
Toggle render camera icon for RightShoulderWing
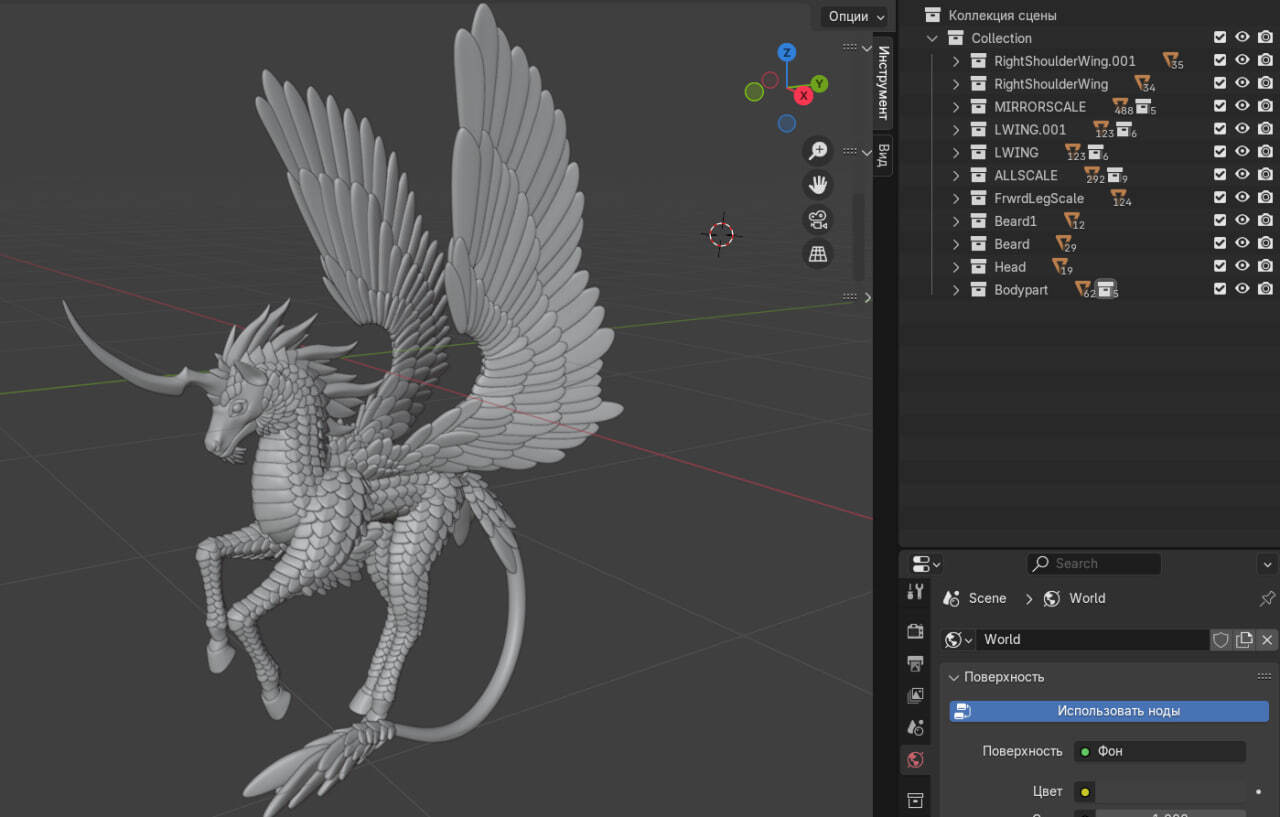coord(1265,84)
